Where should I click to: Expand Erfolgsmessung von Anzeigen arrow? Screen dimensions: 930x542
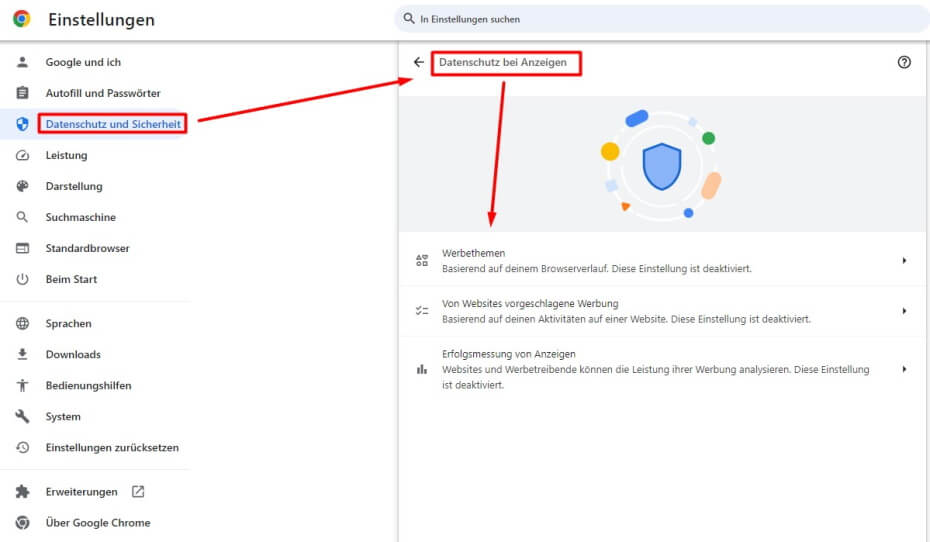coord(904,369)
